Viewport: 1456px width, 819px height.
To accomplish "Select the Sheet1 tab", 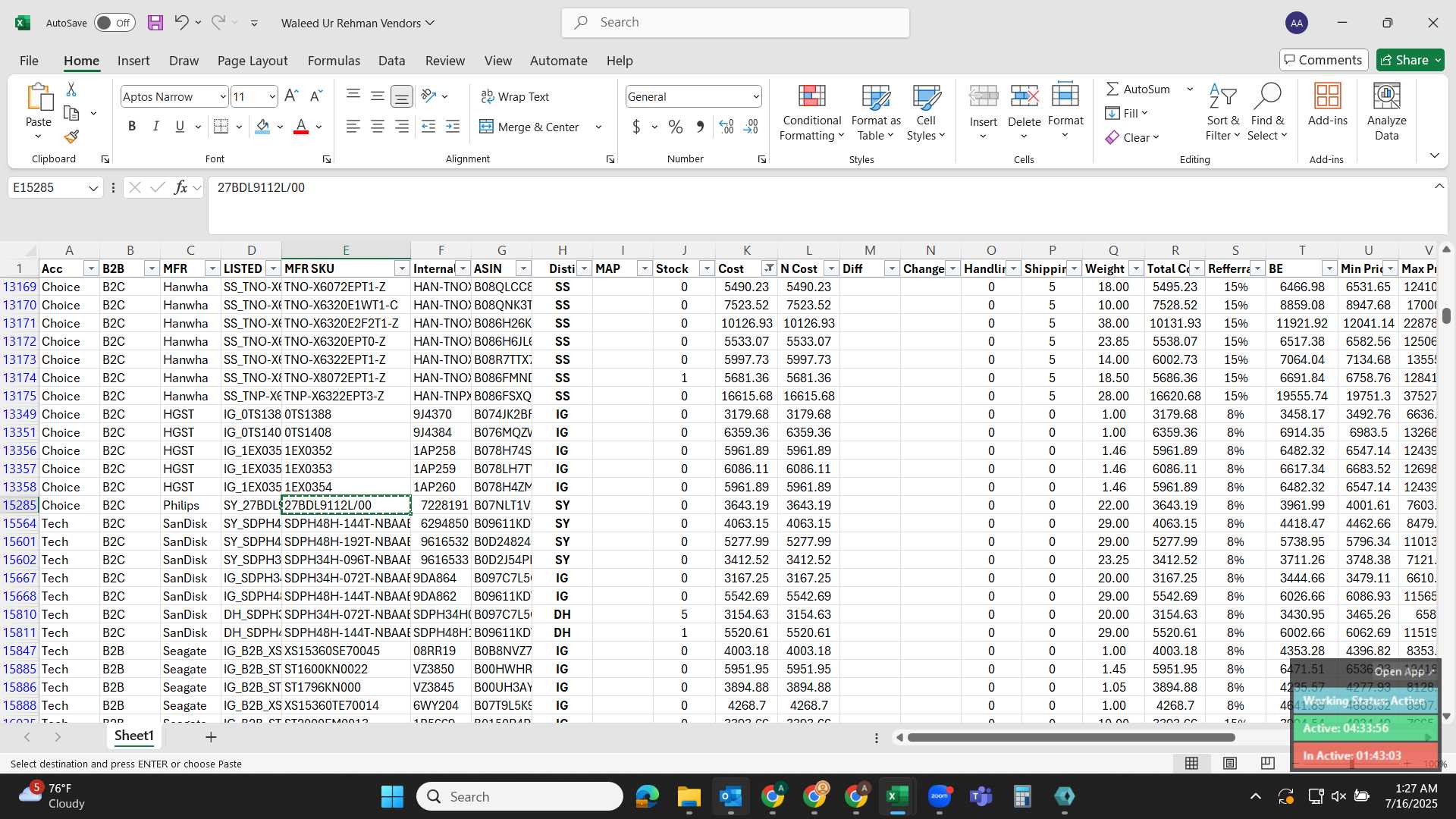I will tap(133, 736).
